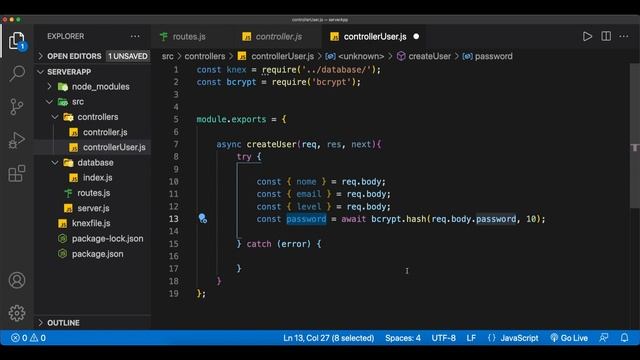Open the Explorer view in activity bar

pyautogui.click(x=17, y=41)
